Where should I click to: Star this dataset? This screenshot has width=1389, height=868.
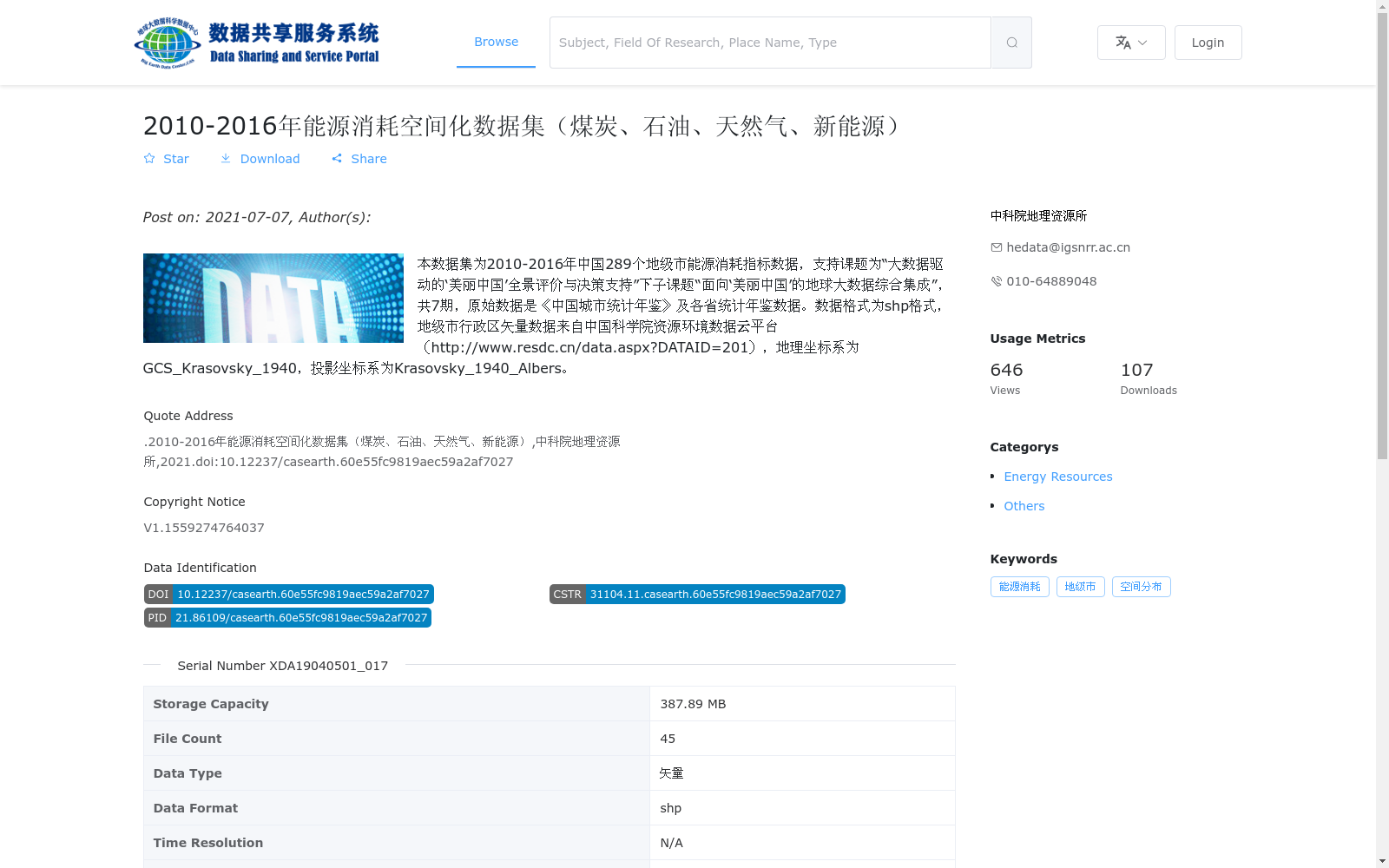coord(166,159)
